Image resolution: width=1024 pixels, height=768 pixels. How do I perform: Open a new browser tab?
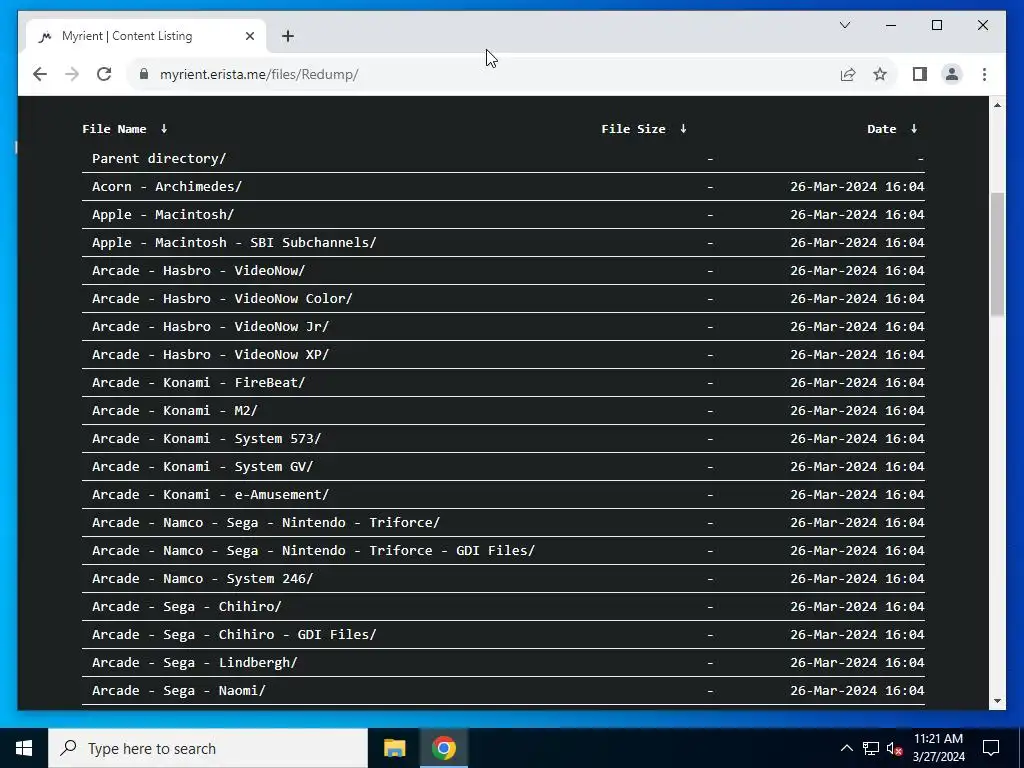288,36
